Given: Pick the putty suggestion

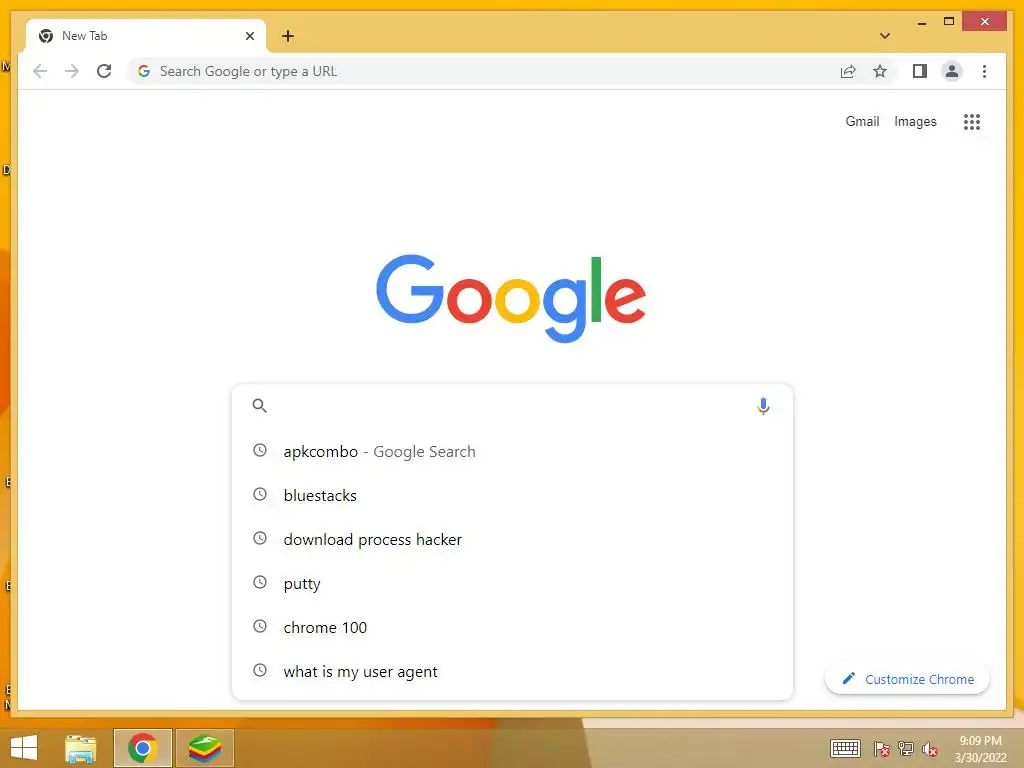Looking at the screenshot, I should pyautogui.click(x=512, y=583).
